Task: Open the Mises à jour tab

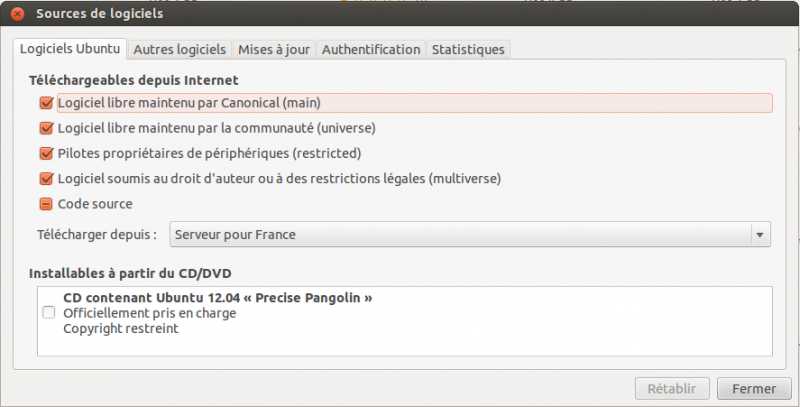Action: point(273,49)
